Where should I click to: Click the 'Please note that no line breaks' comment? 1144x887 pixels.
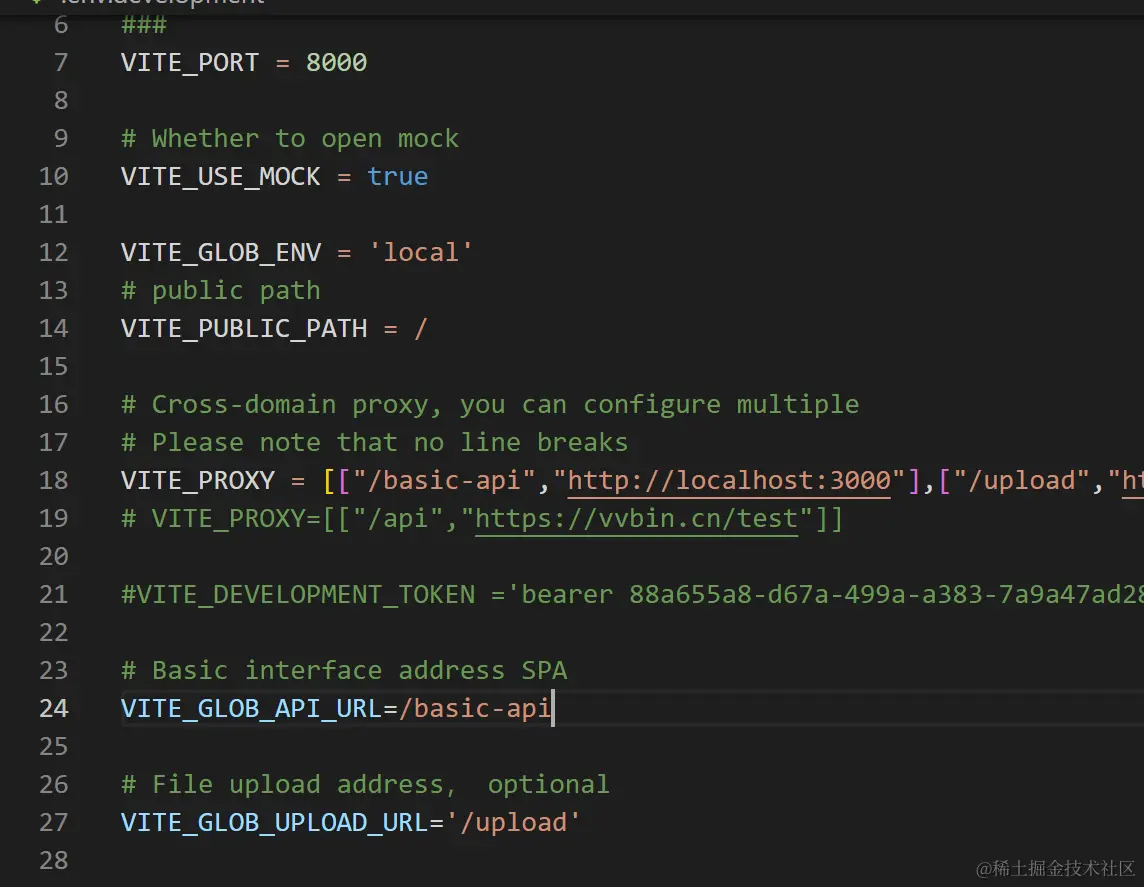pos(374,442)
